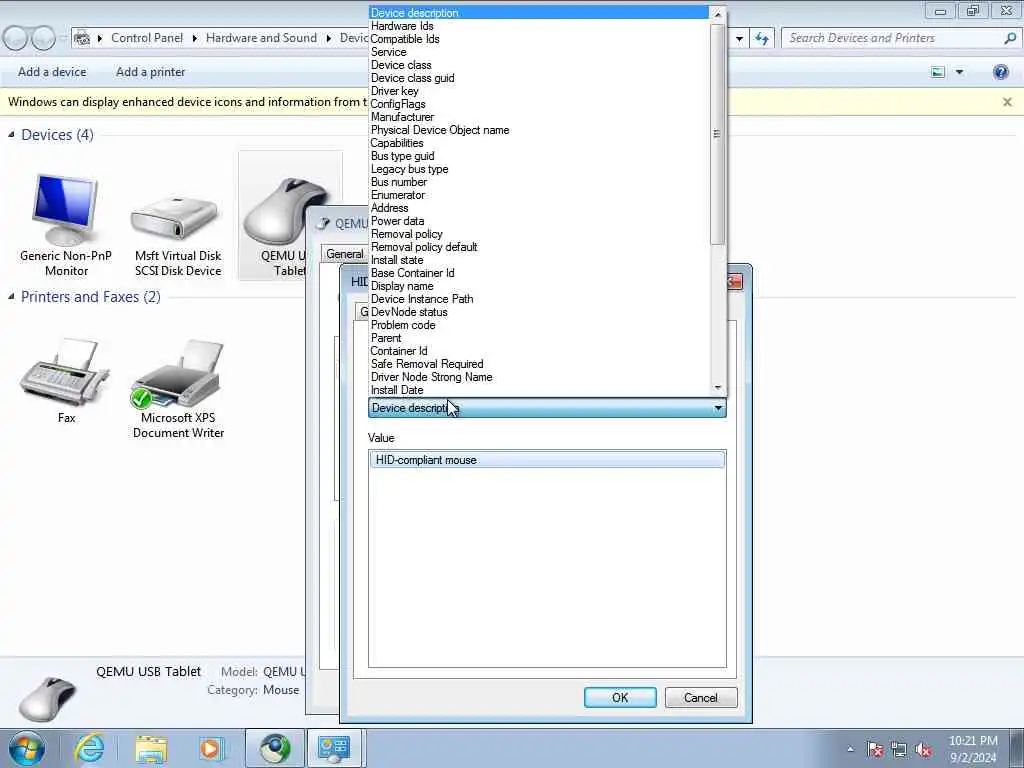Select the Fax printer icon

pyautogui.click(x=66, y=381)
